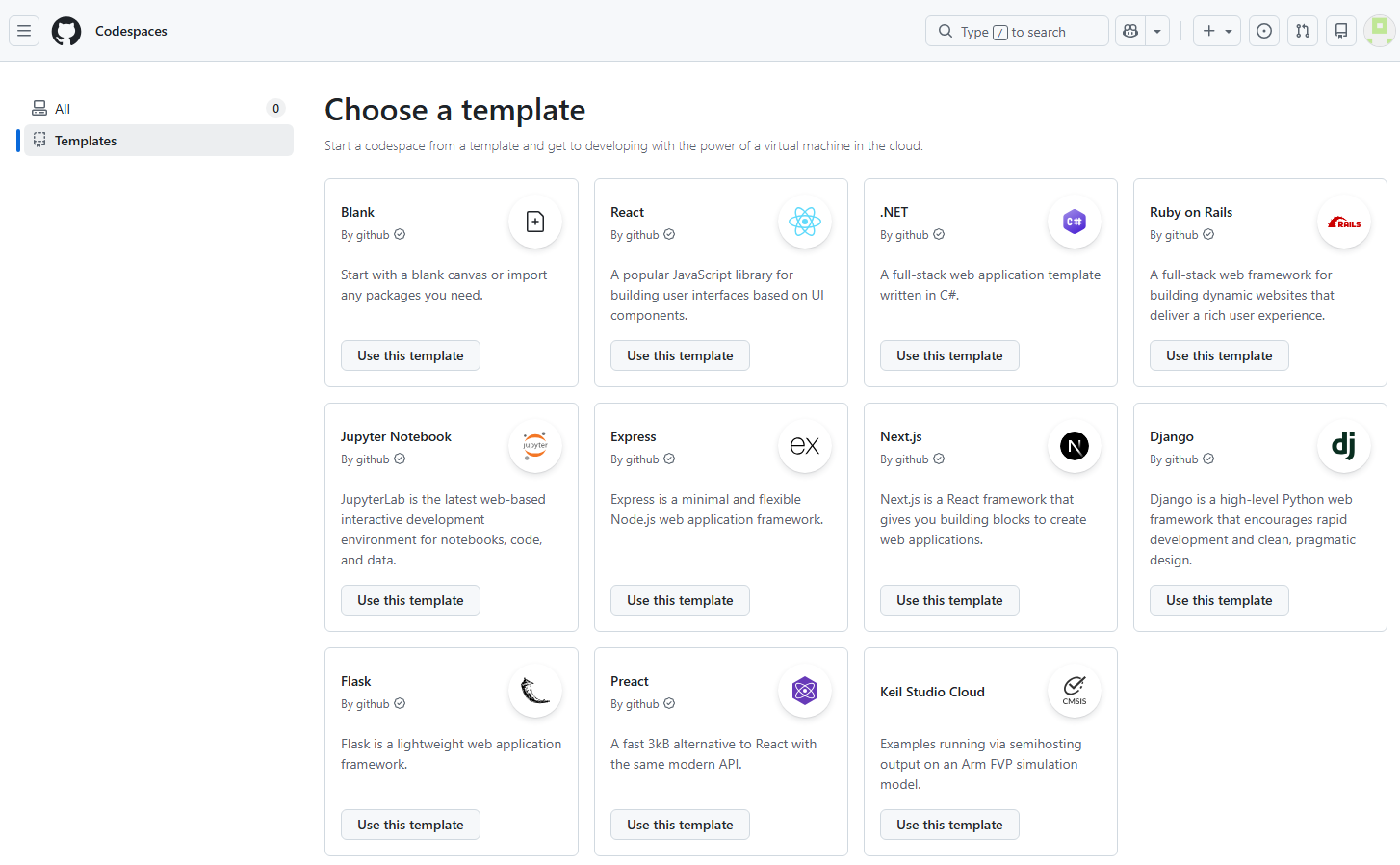Click the verified badge on Jupyter Notebook card
The width and height of the screenshot is (1400, 865).
tap(400, 459)
